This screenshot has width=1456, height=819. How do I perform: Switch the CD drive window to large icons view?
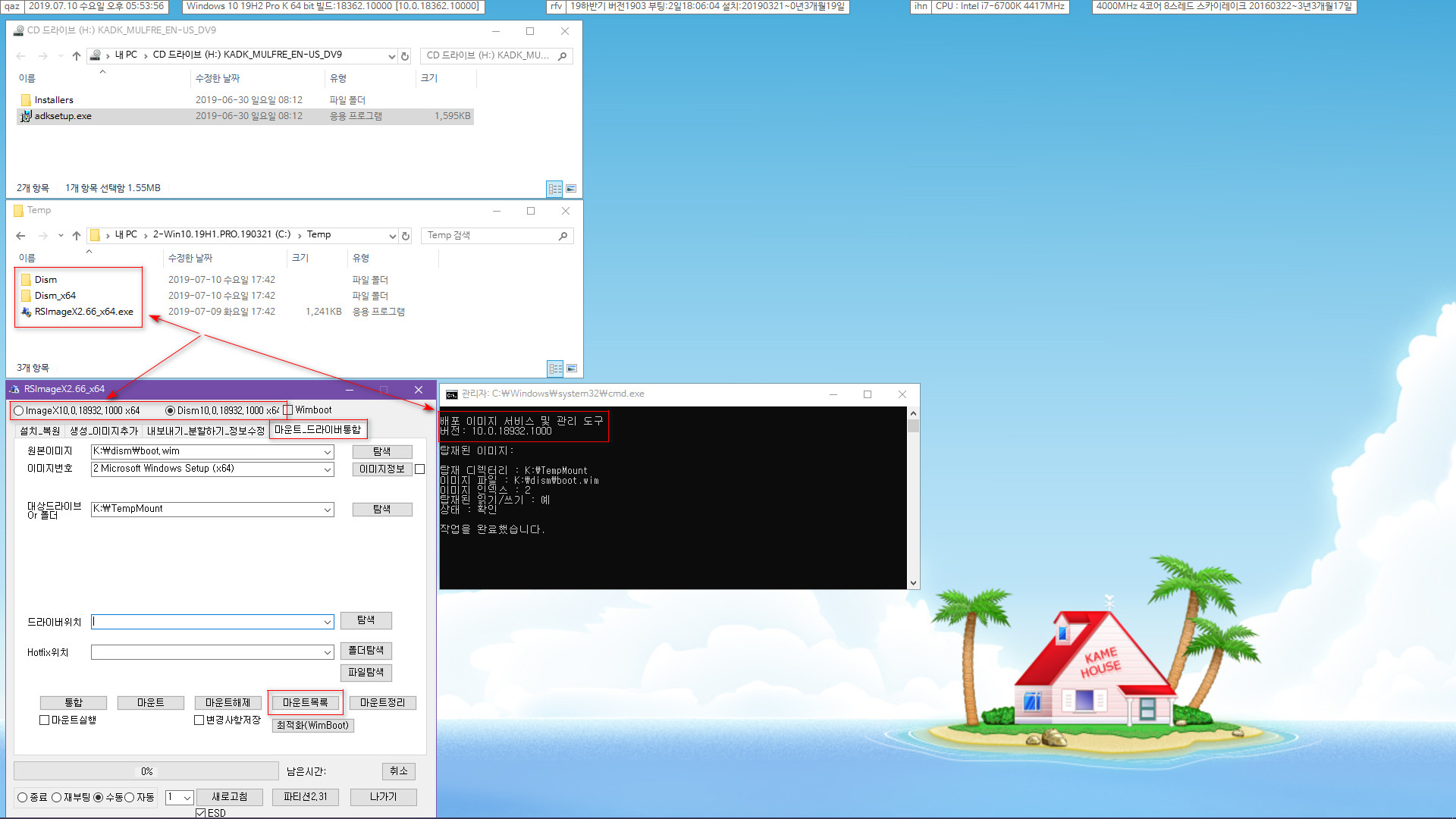571,188
